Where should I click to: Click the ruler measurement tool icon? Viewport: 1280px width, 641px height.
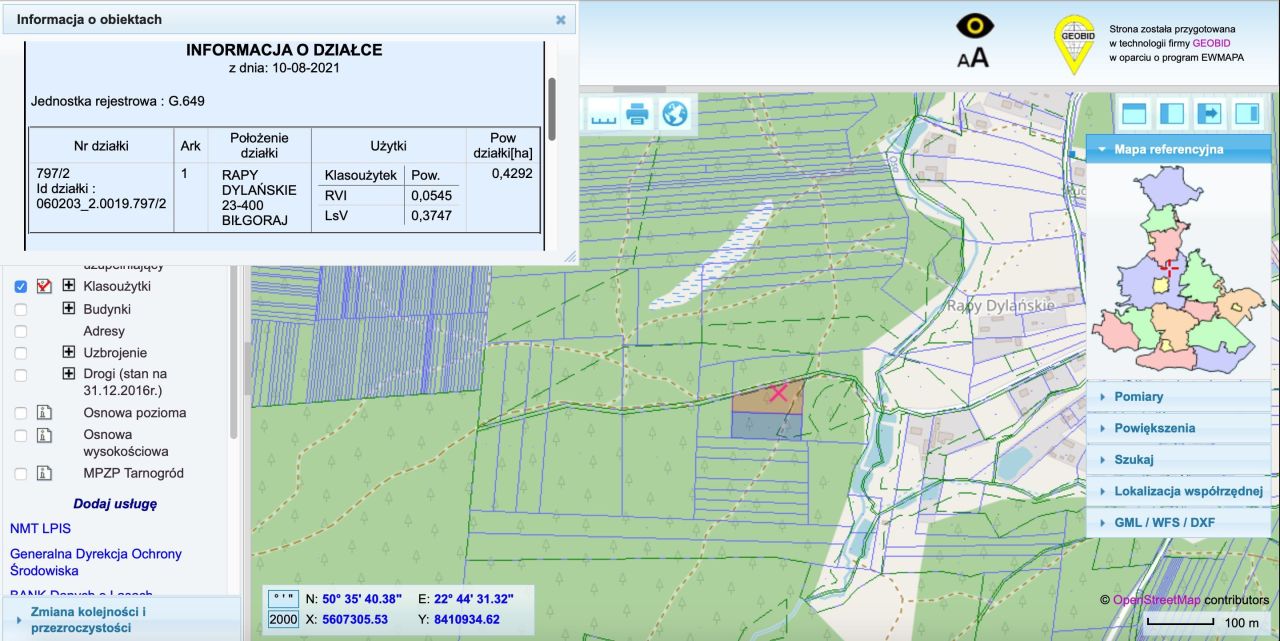tap(602, 114)
